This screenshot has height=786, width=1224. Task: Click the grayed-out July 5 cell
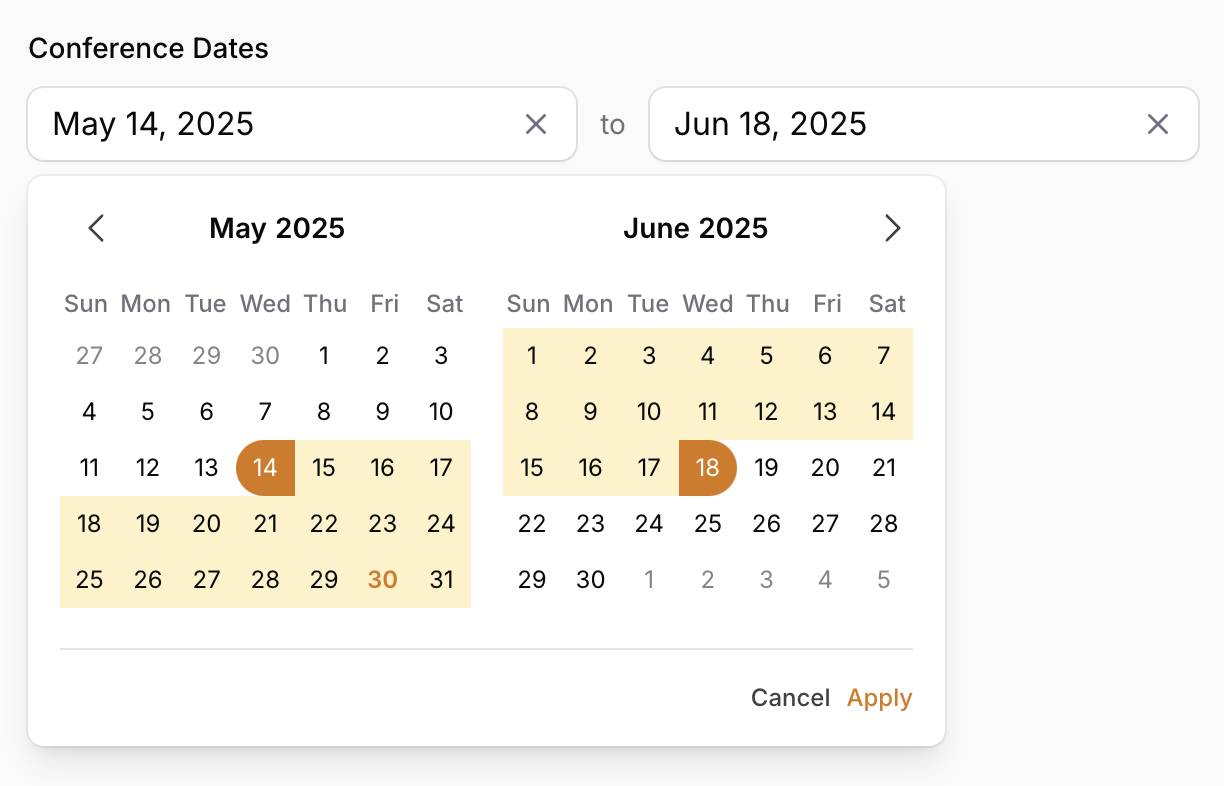pyautogui.click(x=884, y=579)
